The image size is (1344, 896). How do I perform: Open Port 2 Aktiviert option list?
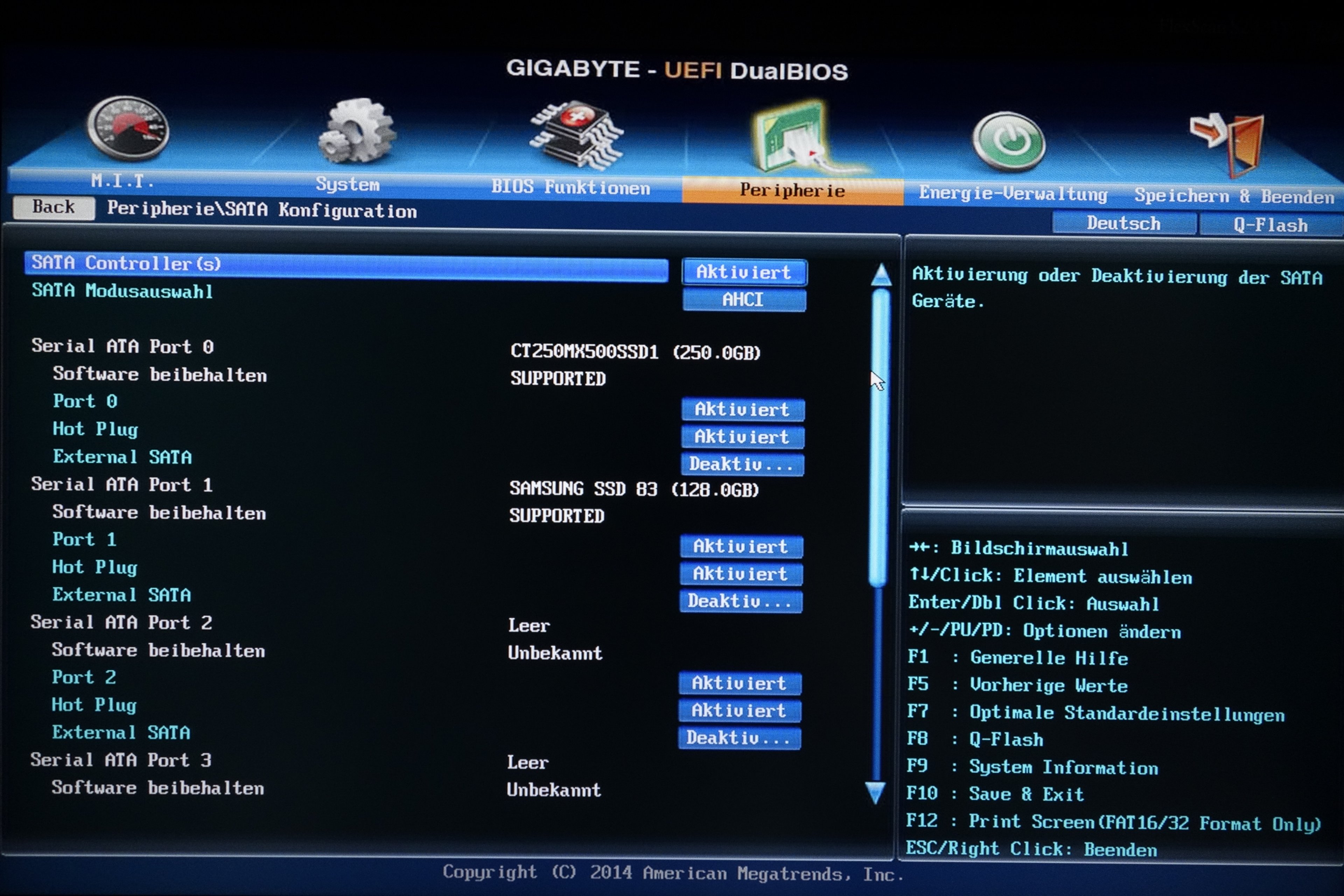tap(739, 684)
